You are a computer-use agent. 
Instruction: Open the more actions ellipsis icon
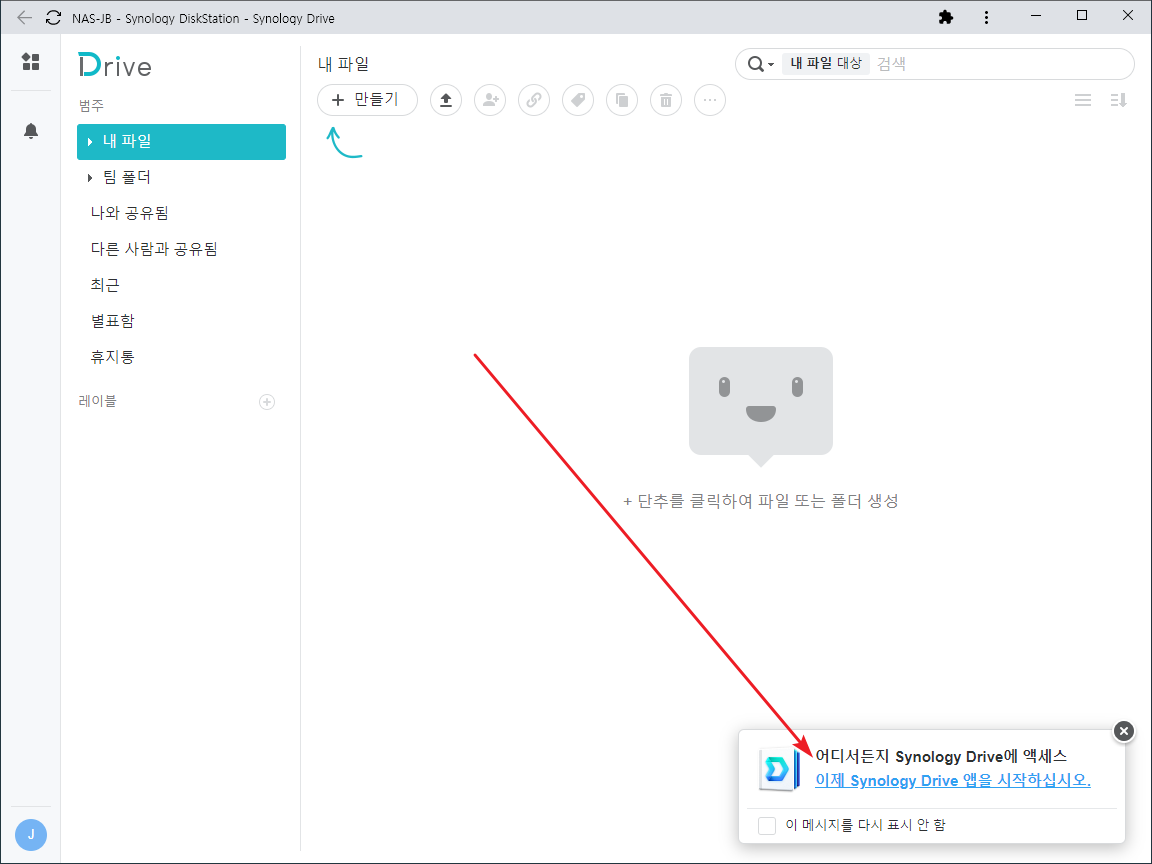click(x=710, y=100)
